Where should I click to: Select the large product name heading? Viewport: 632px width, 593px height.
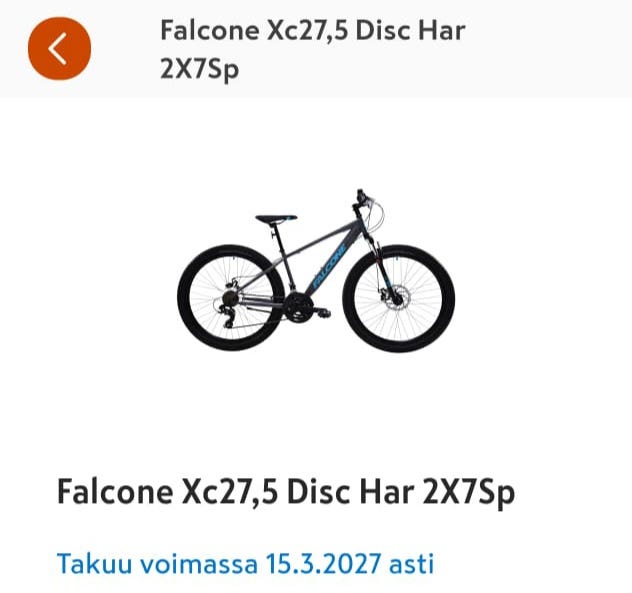click(x=286, y=492)
